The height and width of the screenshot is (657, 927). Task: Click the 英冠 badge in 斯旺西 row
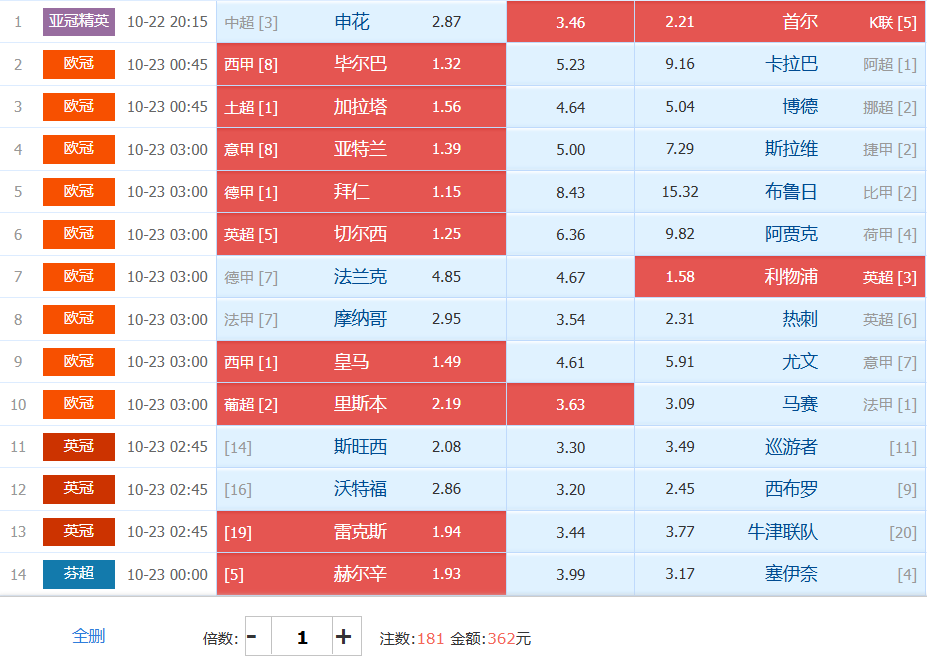pyautogui.click(x=79, y=447)
